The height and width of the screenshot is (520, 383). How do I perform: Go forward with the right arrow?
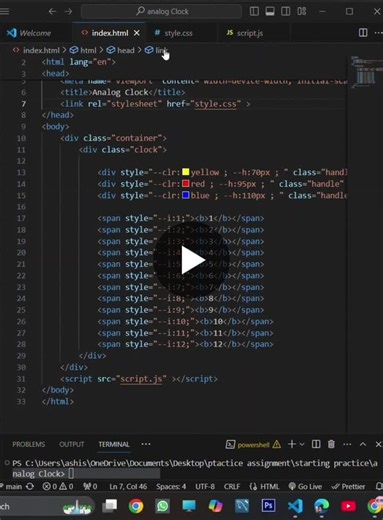pos(68,11)
